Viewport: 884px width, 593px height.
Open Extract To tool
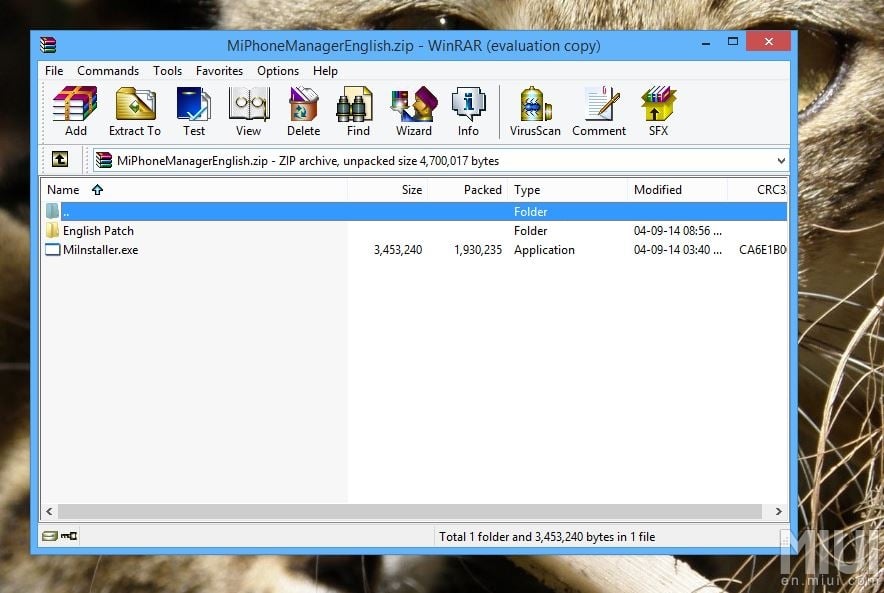point(135,112)
